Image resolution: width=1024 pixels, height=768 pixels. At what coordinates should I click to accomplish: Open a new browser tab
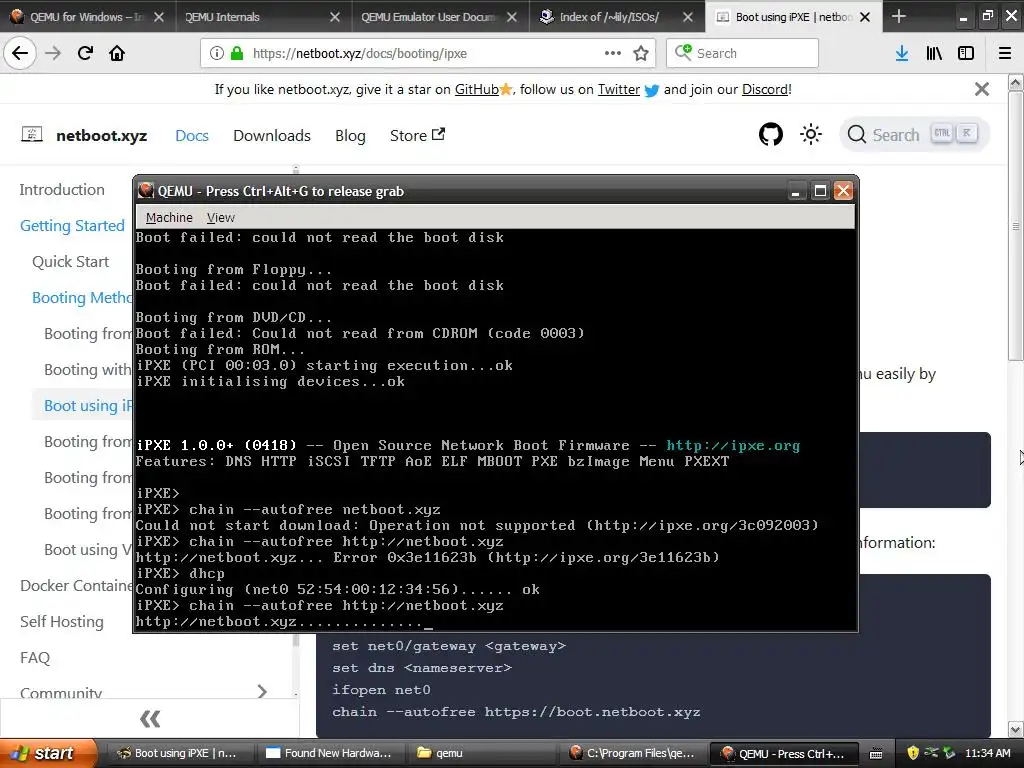[x=899, y=16]
